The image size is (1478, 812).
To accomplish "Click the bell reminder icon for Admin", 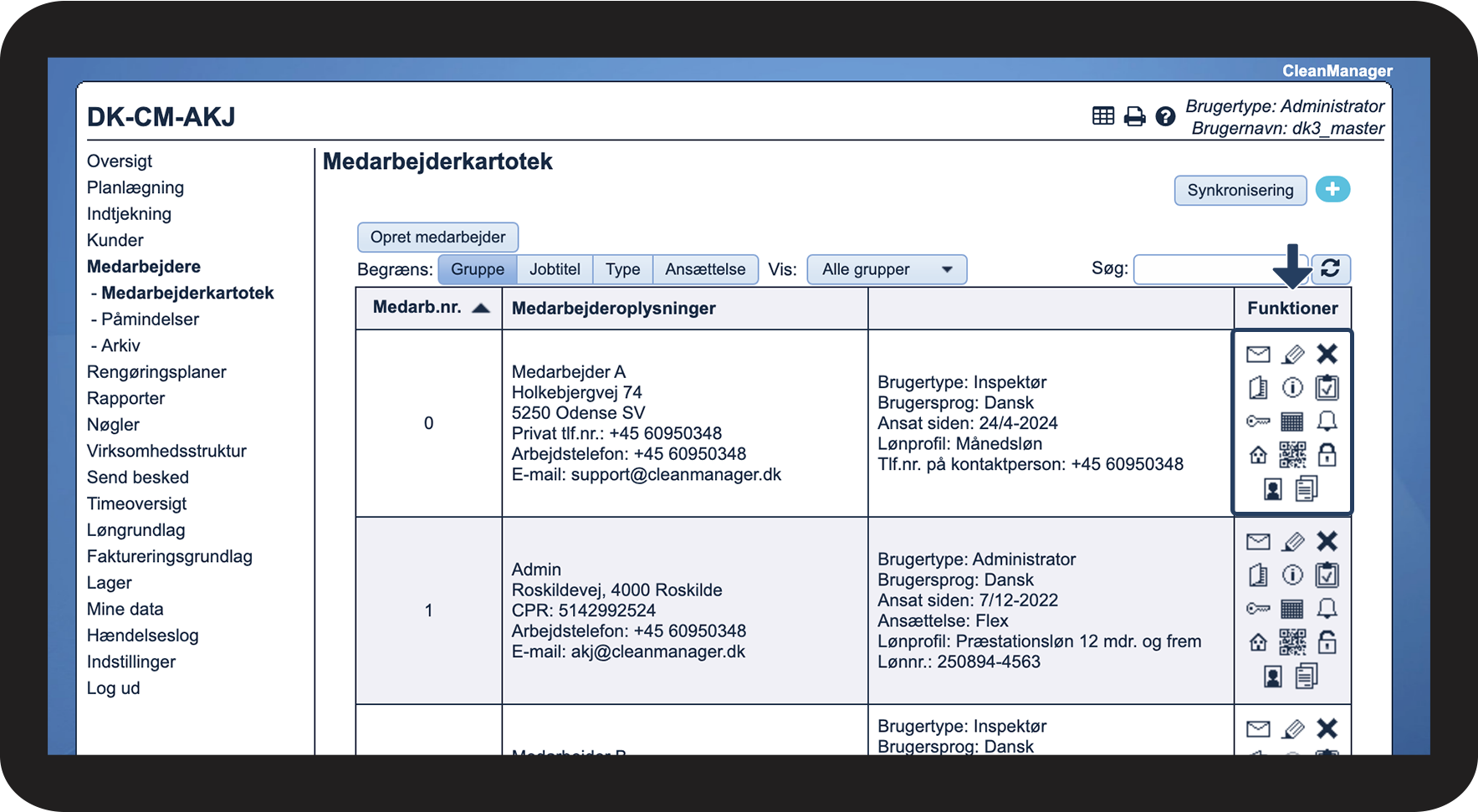I will (1327, 608).
